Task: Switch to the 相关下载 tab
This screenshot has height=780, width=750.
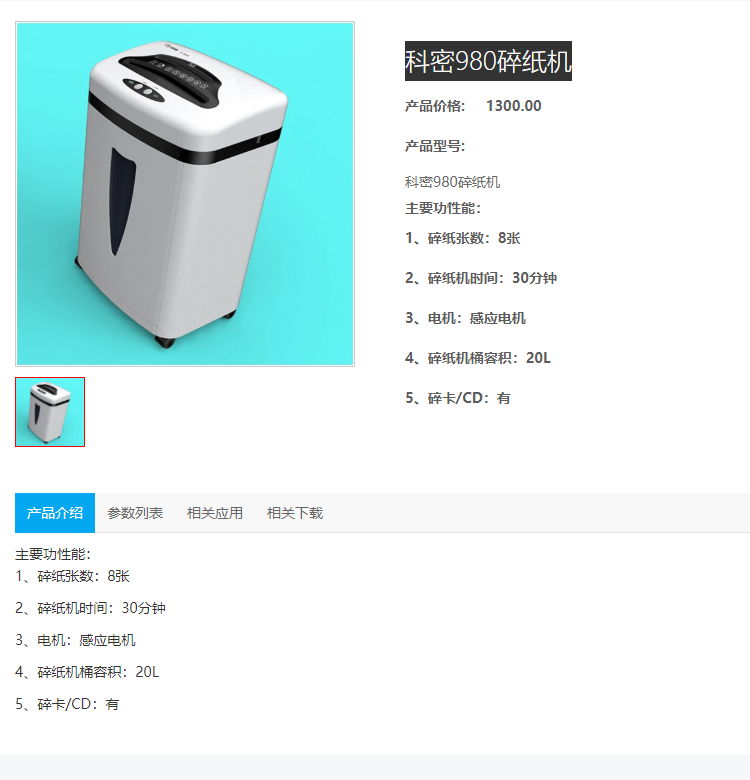Action: point(295,513)
